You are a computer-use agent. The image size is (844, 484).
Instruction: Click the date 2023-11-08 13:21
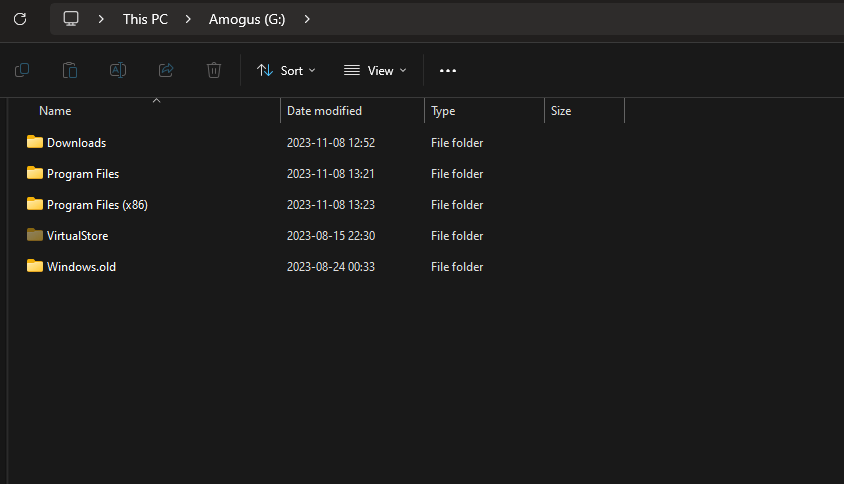[x=330, y=174]
